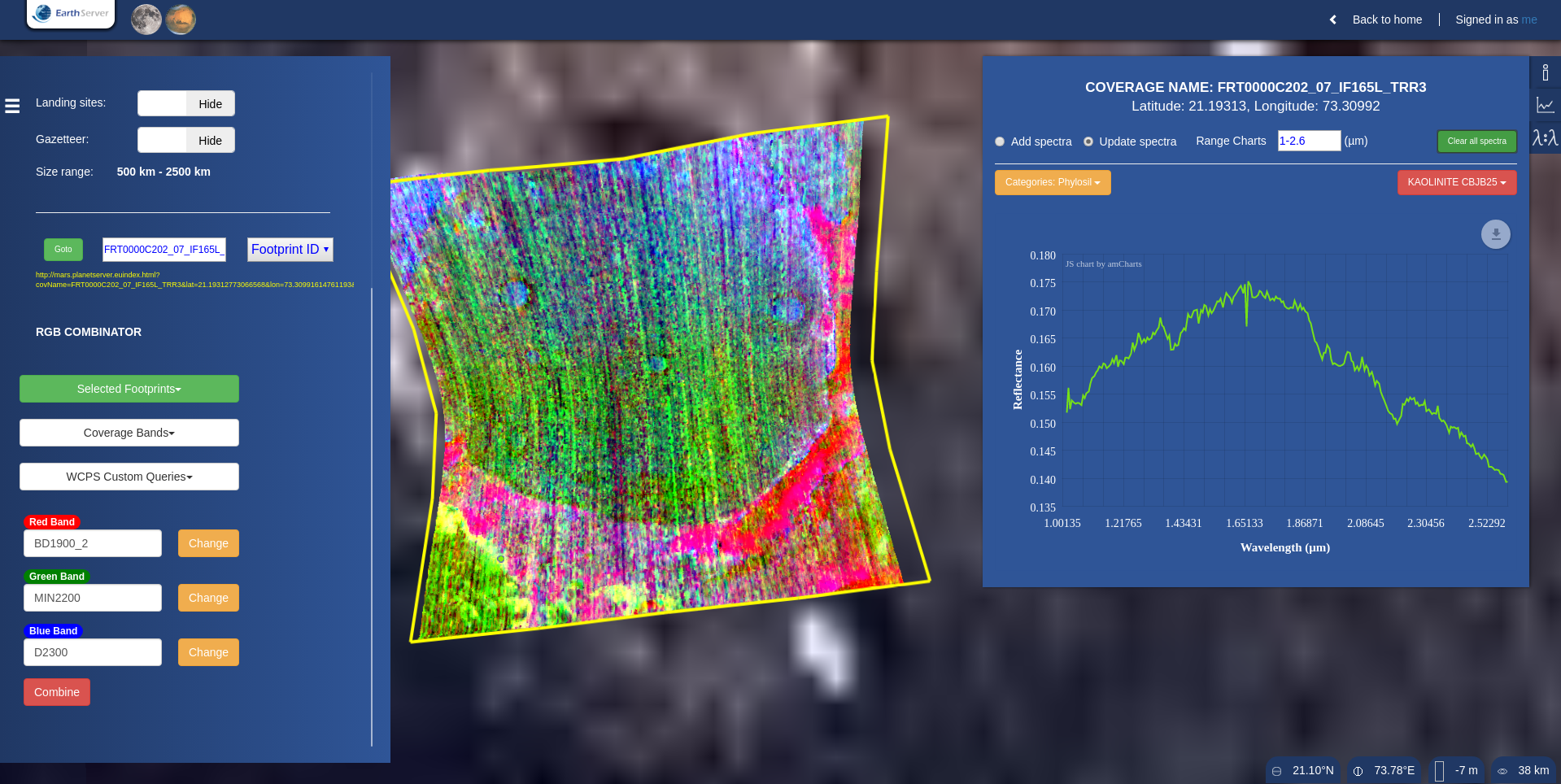Select the Update spectra radio button
This screenshot has width=1561, height=784.
[x=1088, y=142]
